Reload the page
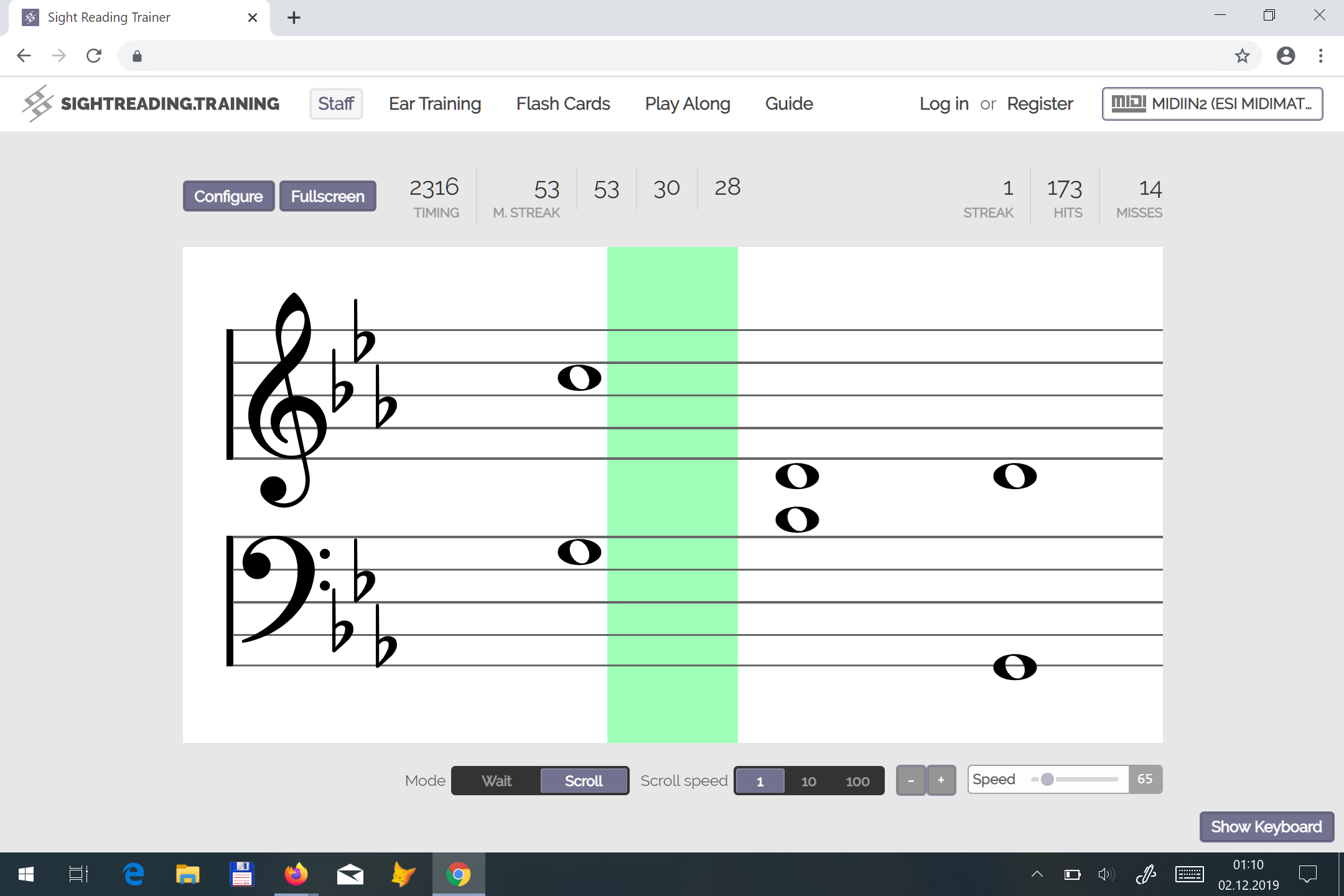 coord(94,56)
